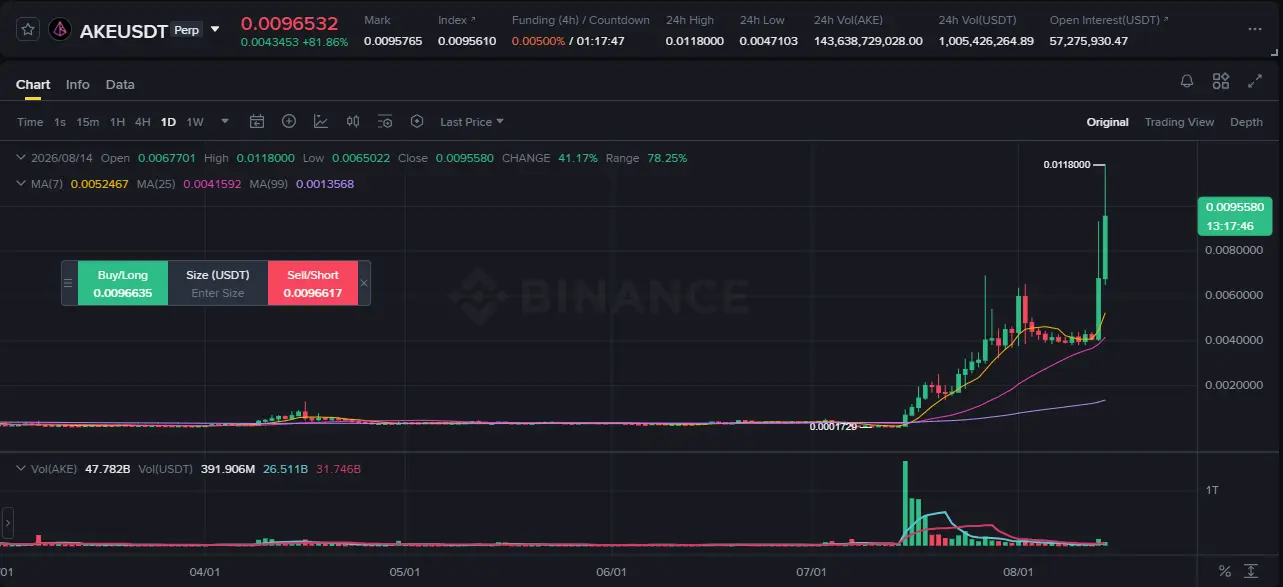
Task: Open technical indicators line chart icon
Action: tap(321, 122)
